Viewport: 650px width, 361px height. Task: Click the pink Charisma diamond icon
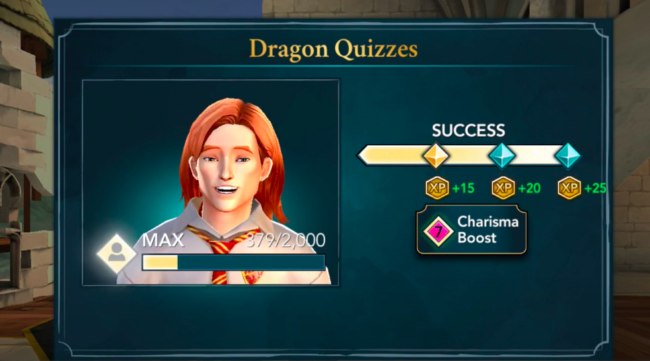438,231
